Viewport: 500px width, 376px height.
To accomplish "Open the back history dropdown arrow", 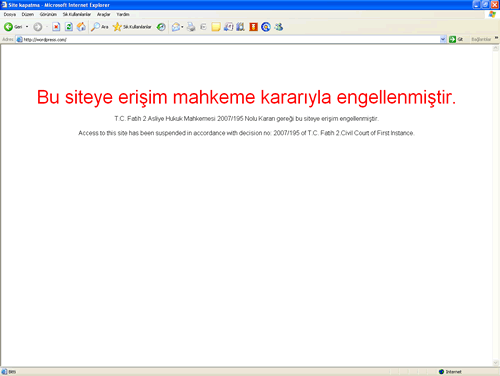I will tap(27, 27).
